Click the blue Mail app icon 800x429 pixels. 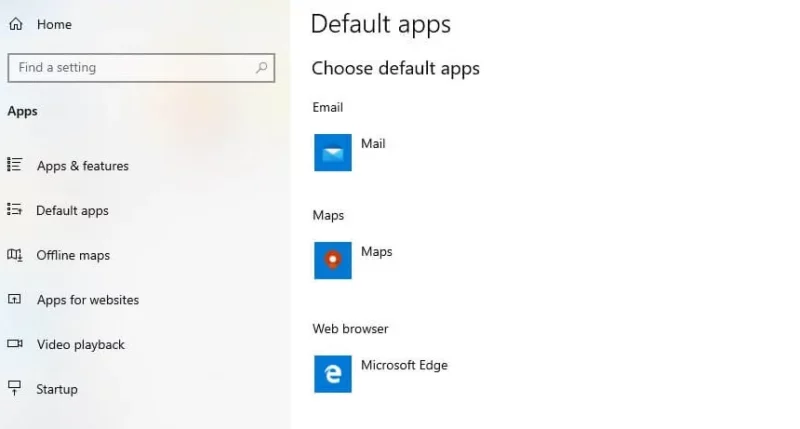click(x=333, y=153)
